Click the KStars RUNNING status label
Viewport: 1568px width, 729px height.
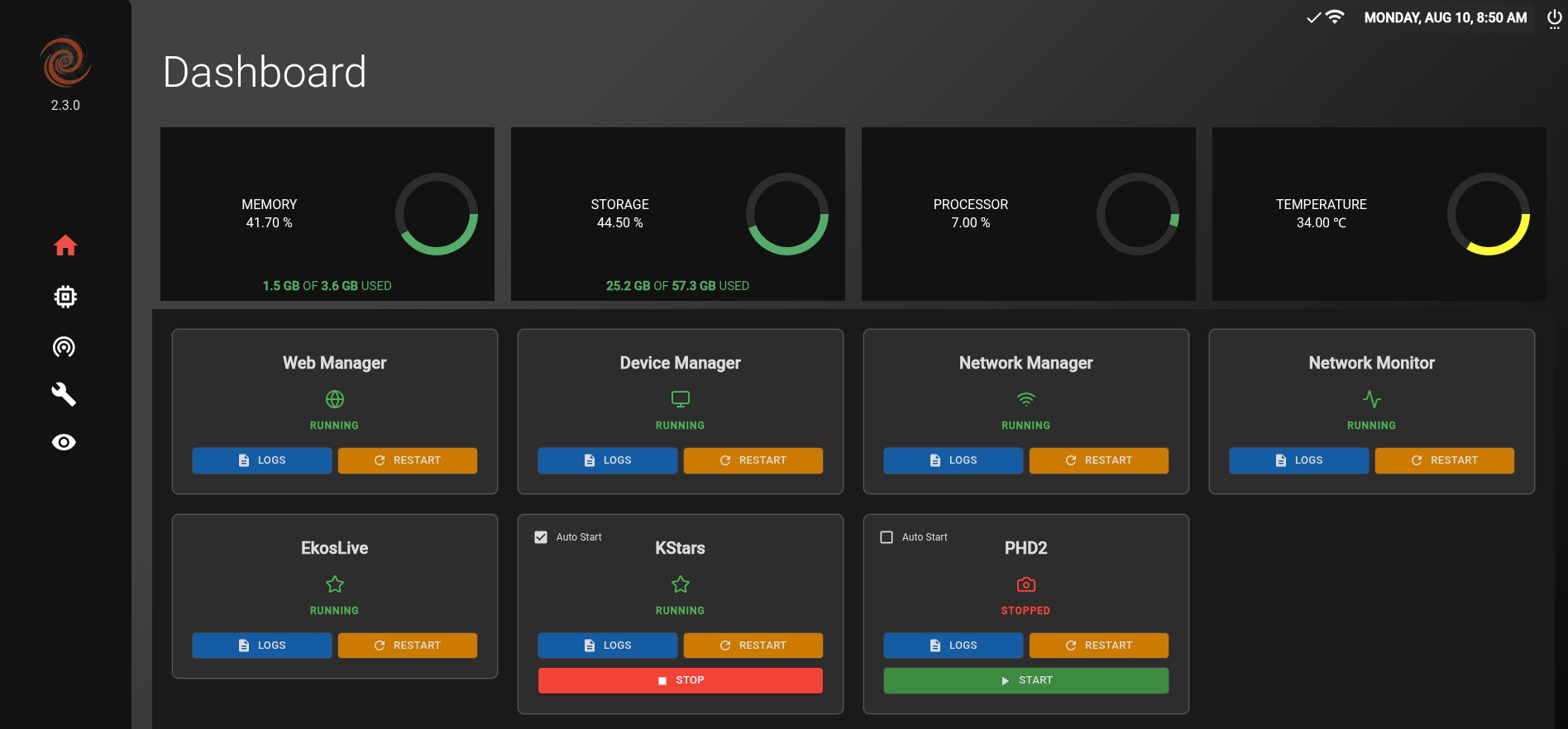pos(681,611)
